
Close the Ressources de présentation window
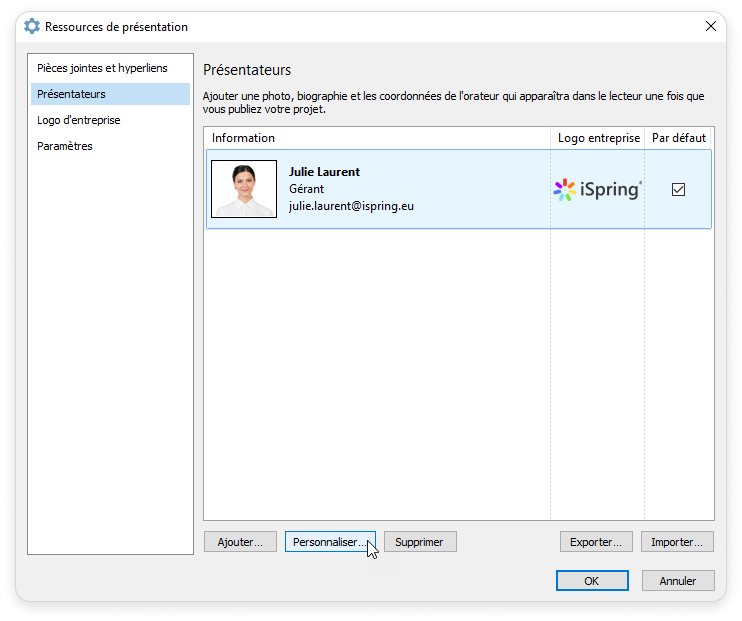[x=711, y=27]
